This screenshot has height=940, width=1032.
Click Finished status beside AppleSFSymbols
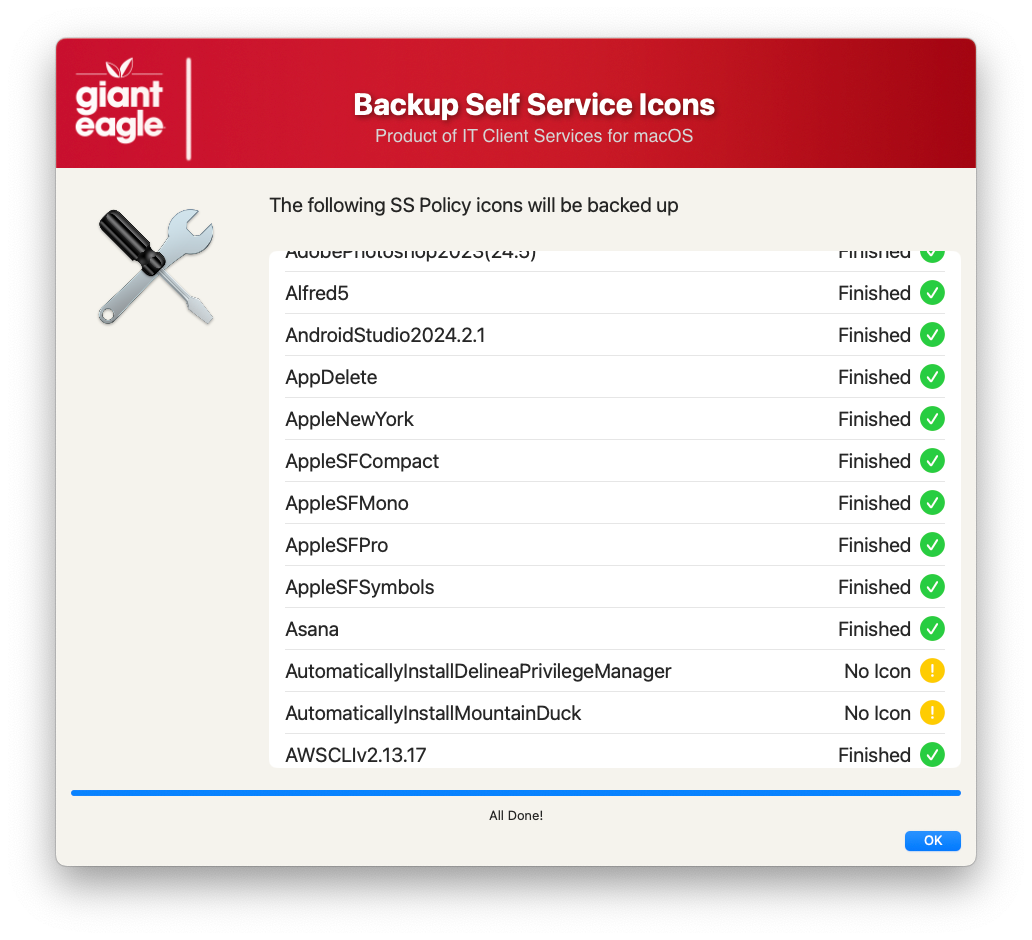874,587
